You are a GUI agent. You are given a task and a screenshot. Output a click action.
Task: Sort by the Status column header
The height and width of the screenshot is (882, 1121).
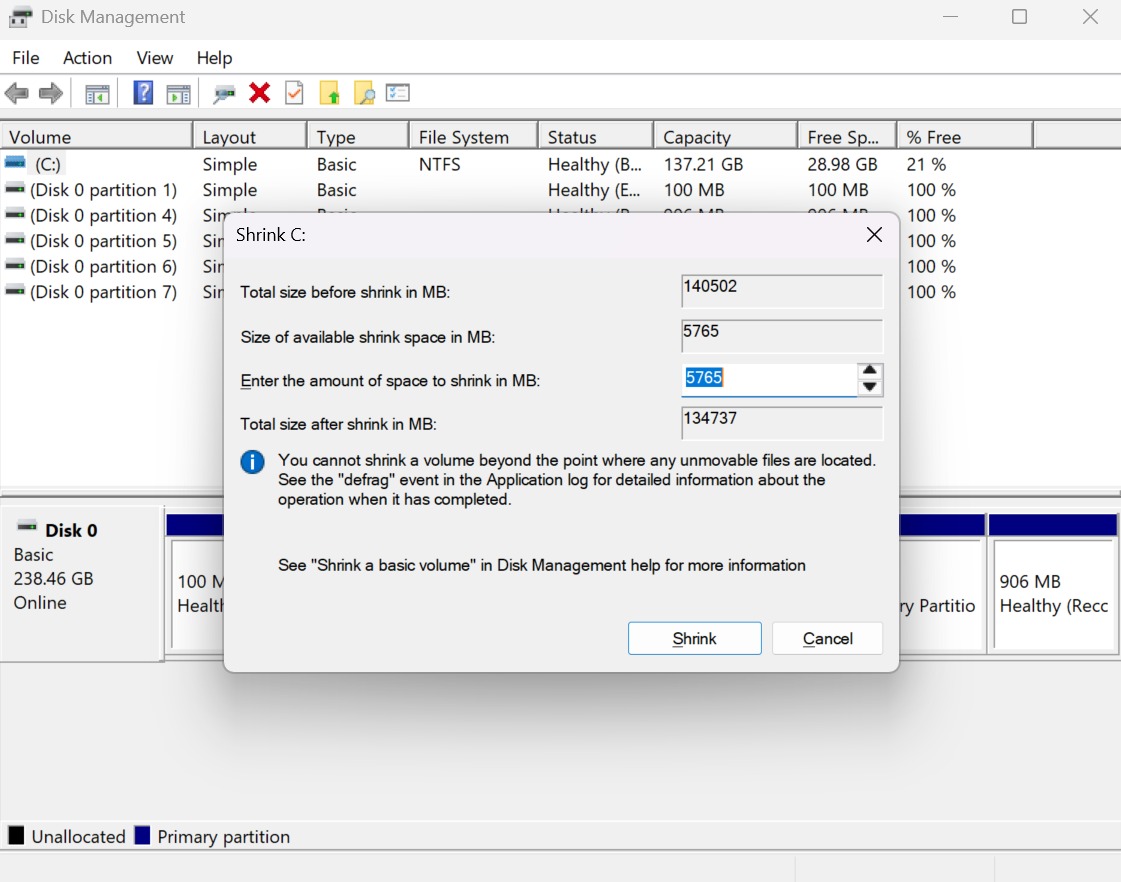[596, 137]
